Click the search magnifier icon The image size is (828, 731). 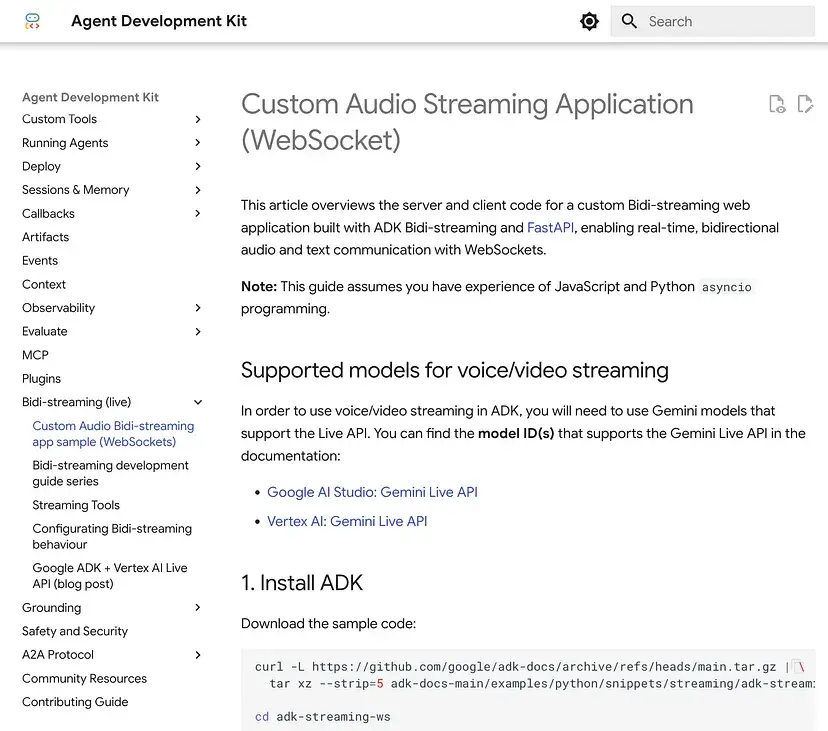pyautogui.click(x=629, y=21)
